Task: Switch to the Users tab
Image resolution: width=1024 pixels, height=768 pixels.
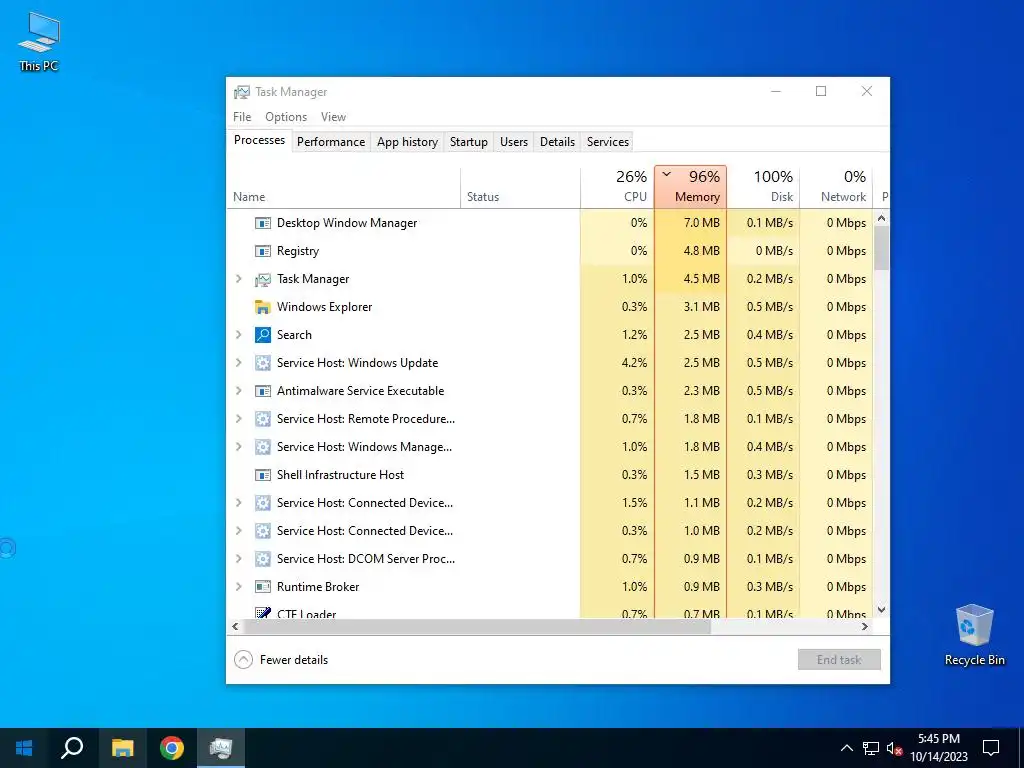Action: coord(514,142)
